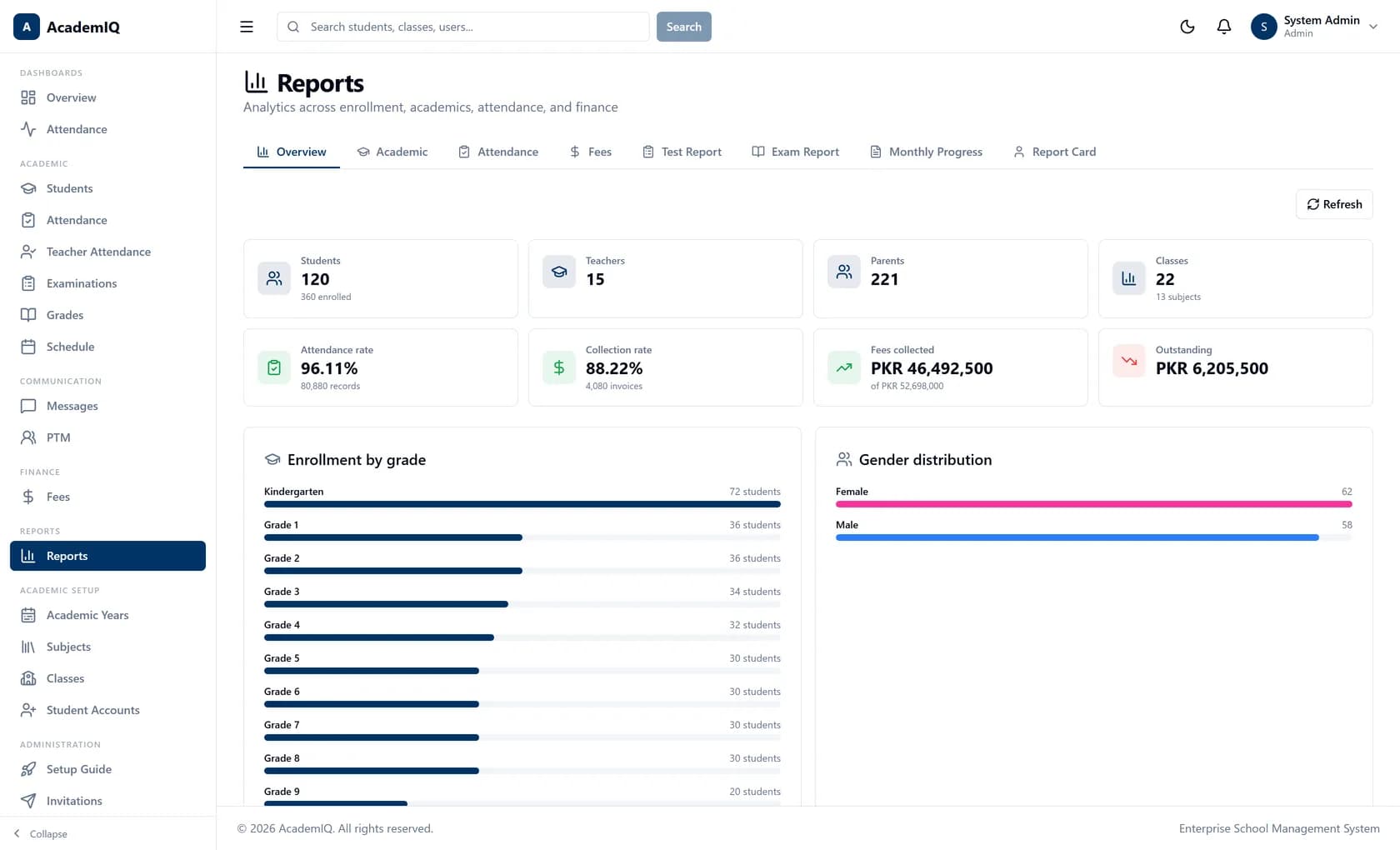Open the Report Card tab

1055,152
